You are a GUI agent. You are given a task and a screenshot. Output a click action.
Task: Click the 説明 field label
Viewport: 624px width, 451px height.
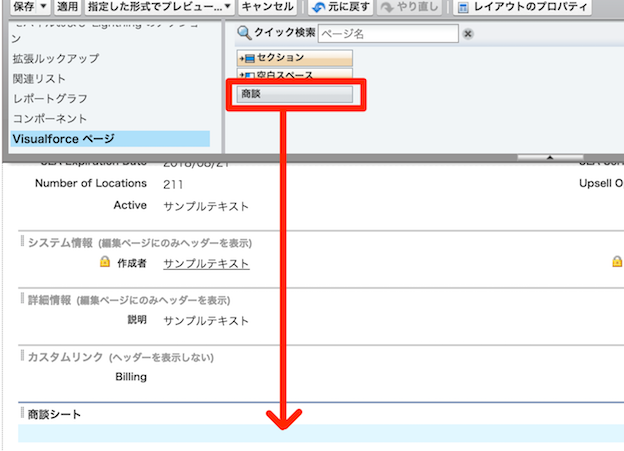[x=137, y=320]
